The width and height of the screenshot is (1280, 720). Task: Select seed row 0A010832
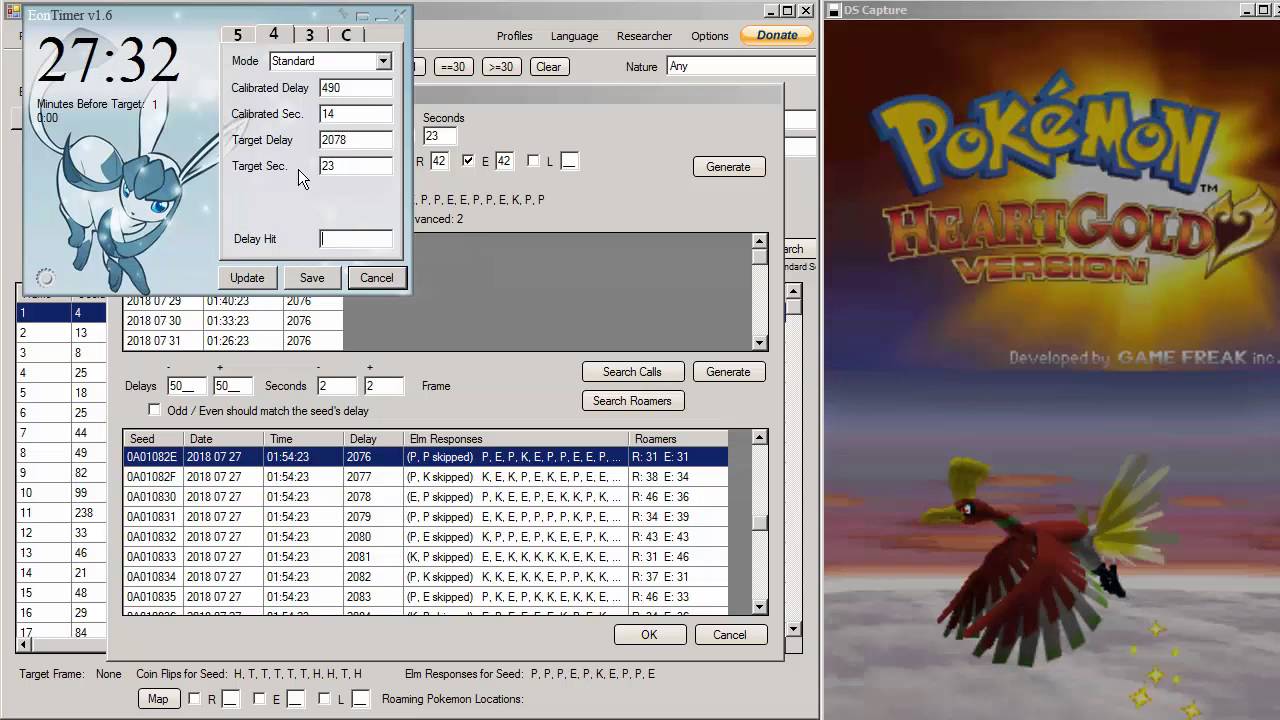pyautogui.click(x=425, y=537)
